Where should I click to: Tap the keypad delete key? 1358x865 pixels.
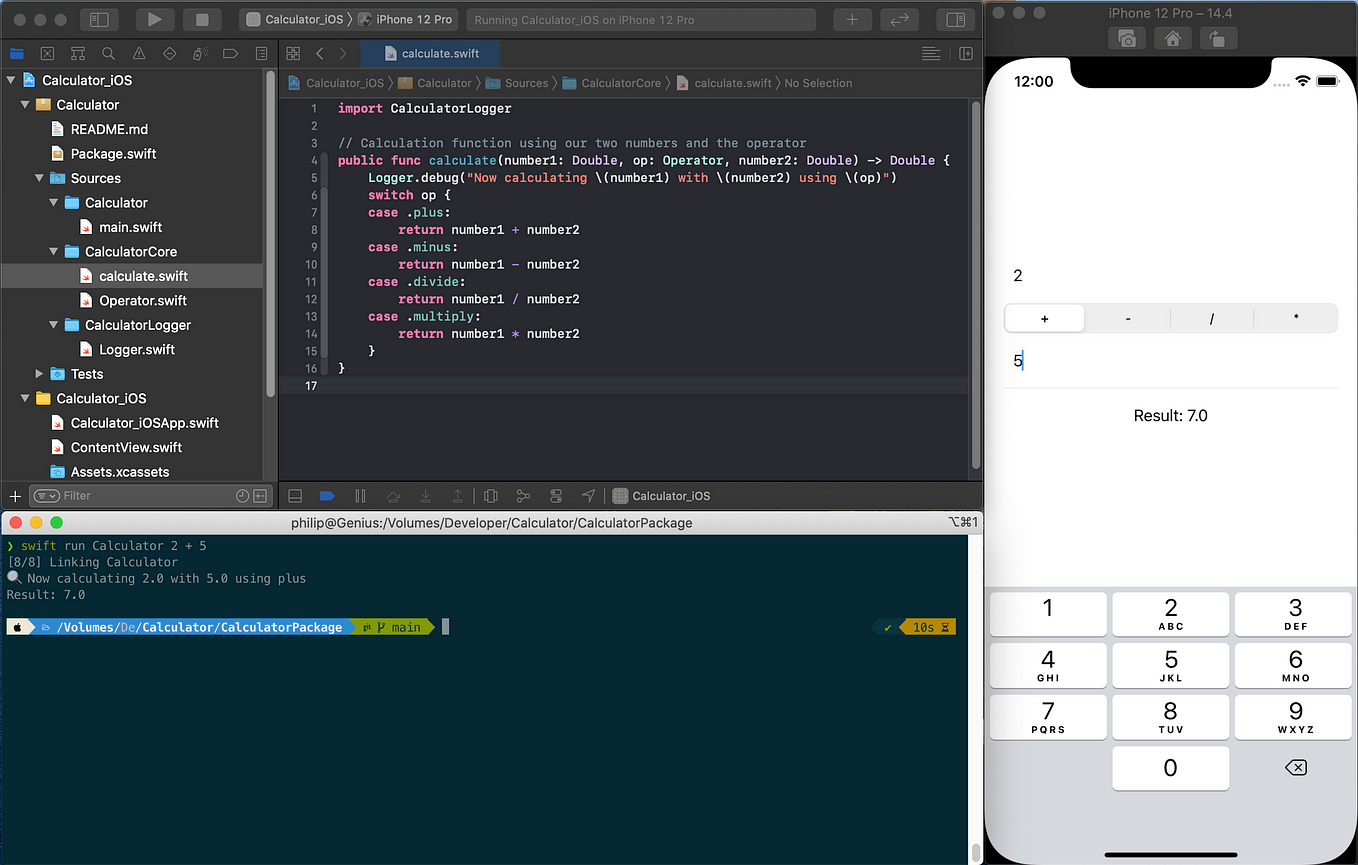1295,767
